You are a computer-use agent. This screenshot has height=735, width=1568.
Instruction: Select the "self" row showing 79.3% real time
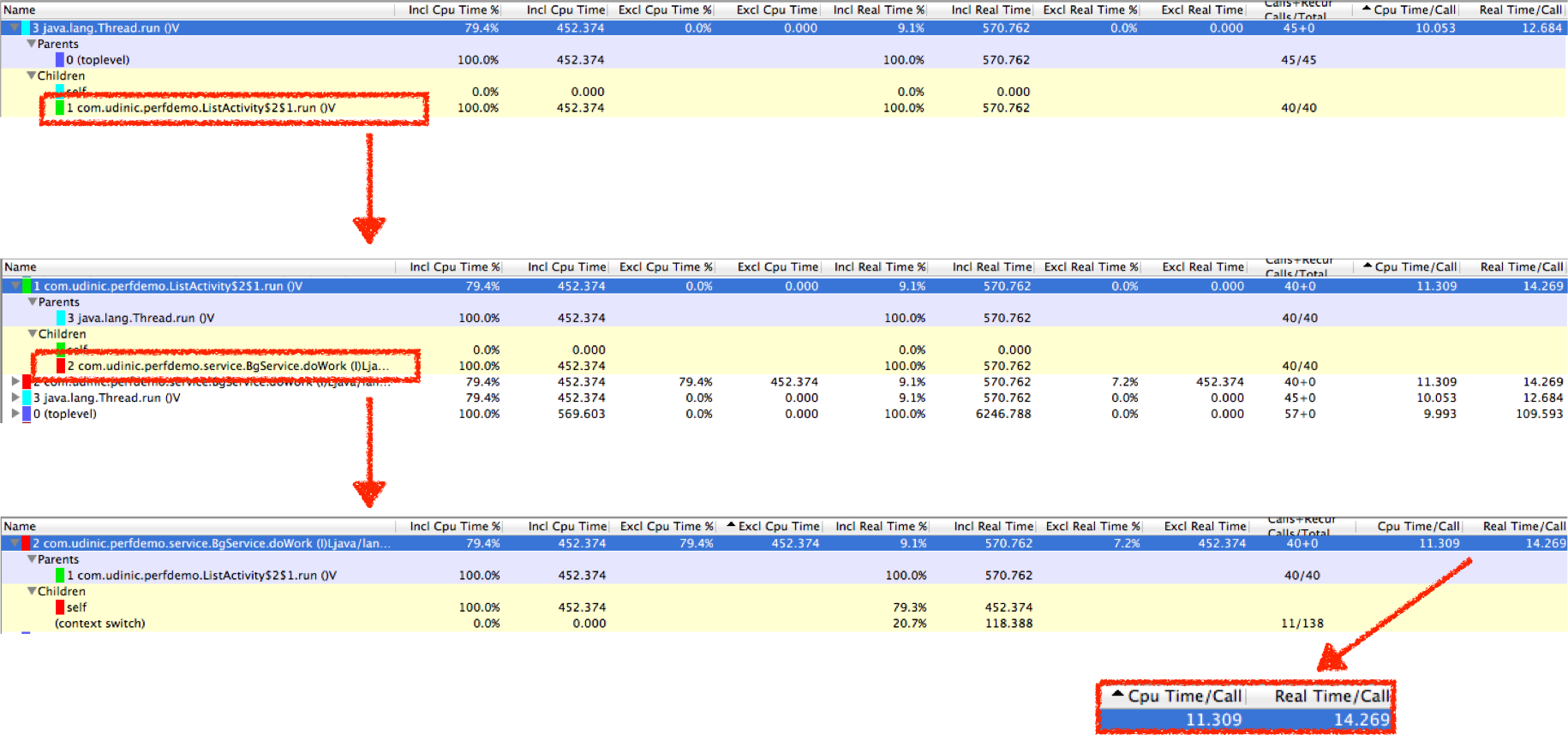point(77,607)
